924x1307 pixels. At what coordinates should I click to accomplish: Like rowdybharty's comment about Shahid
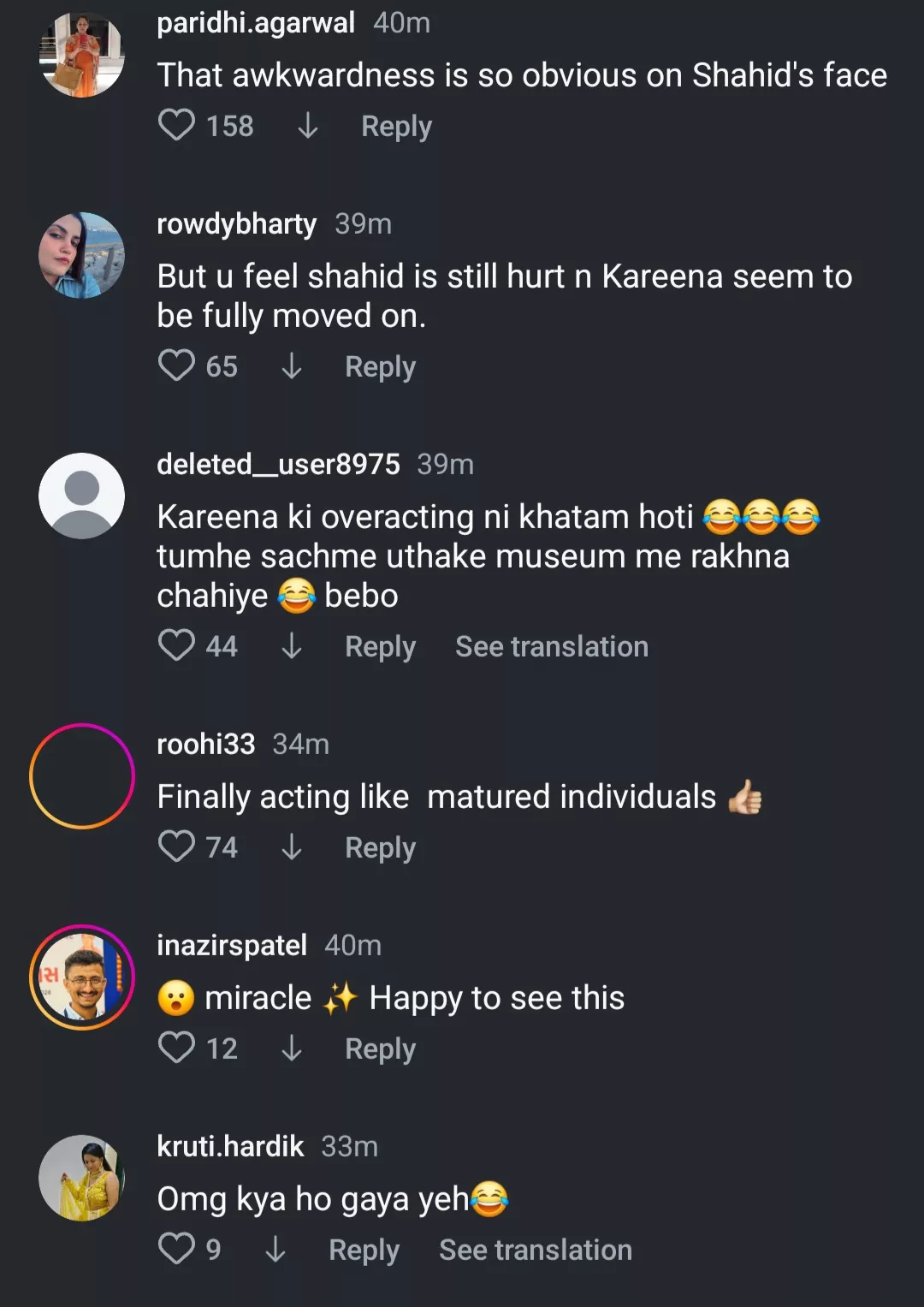(x=177, y=366)
